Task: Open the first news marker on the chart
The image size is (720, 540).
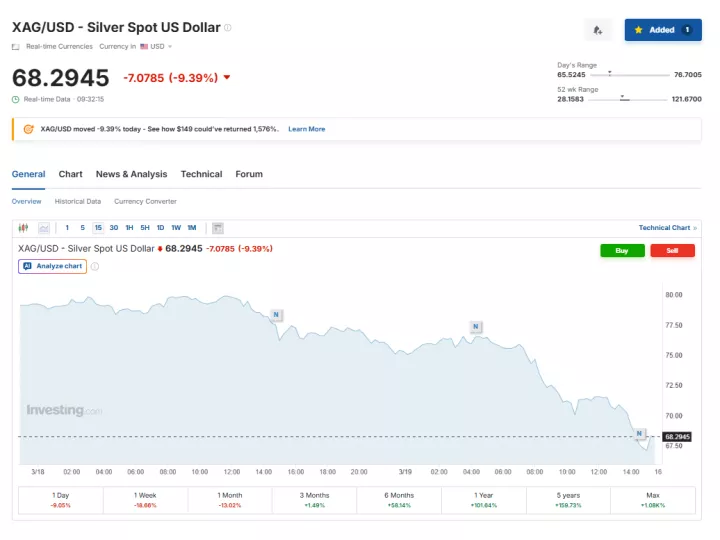Action: pyautogui.click(x=276, y=315)
